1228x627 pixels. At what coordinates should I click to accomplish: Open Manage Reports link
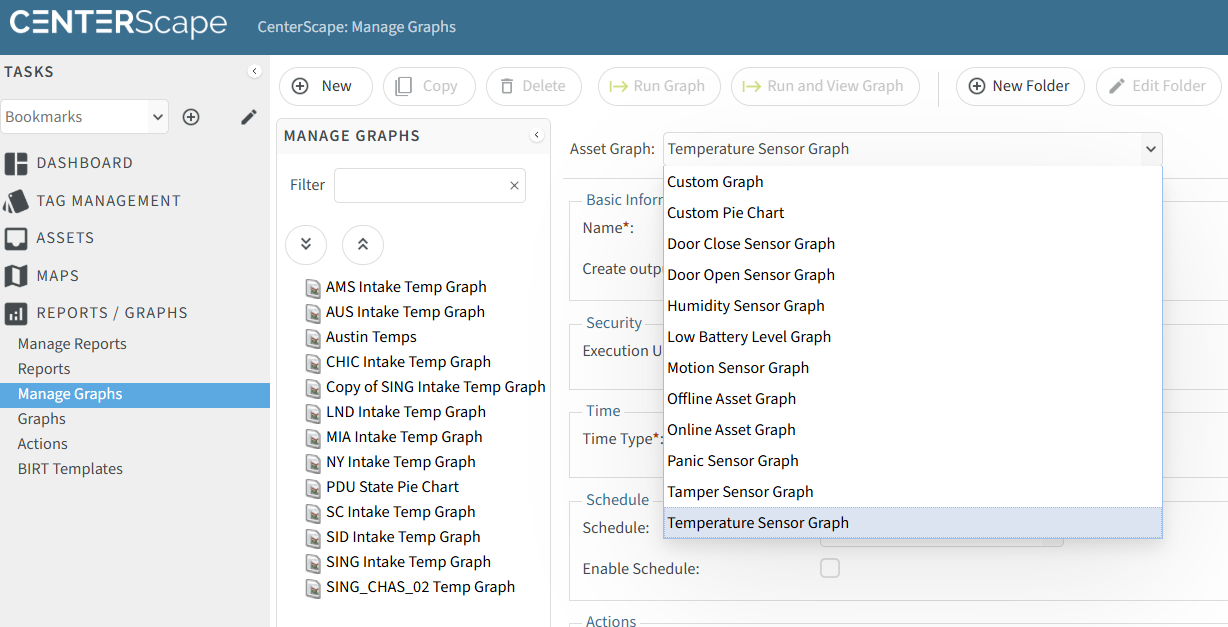72,344
